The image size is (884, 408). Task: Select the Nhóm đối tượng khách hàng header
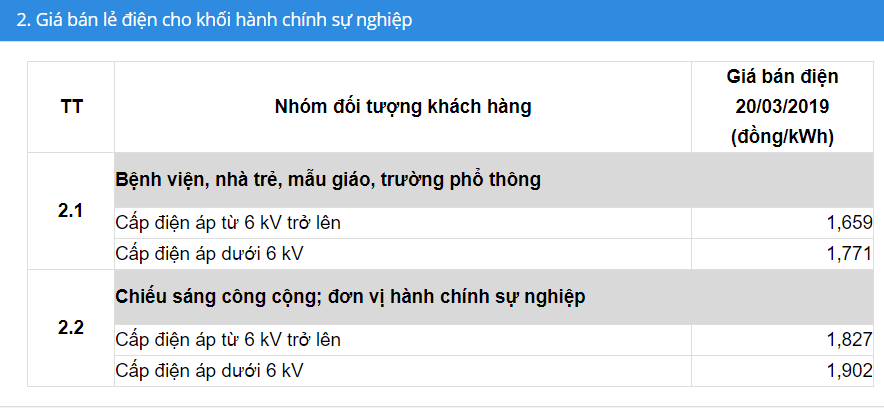tap(403, 107)
